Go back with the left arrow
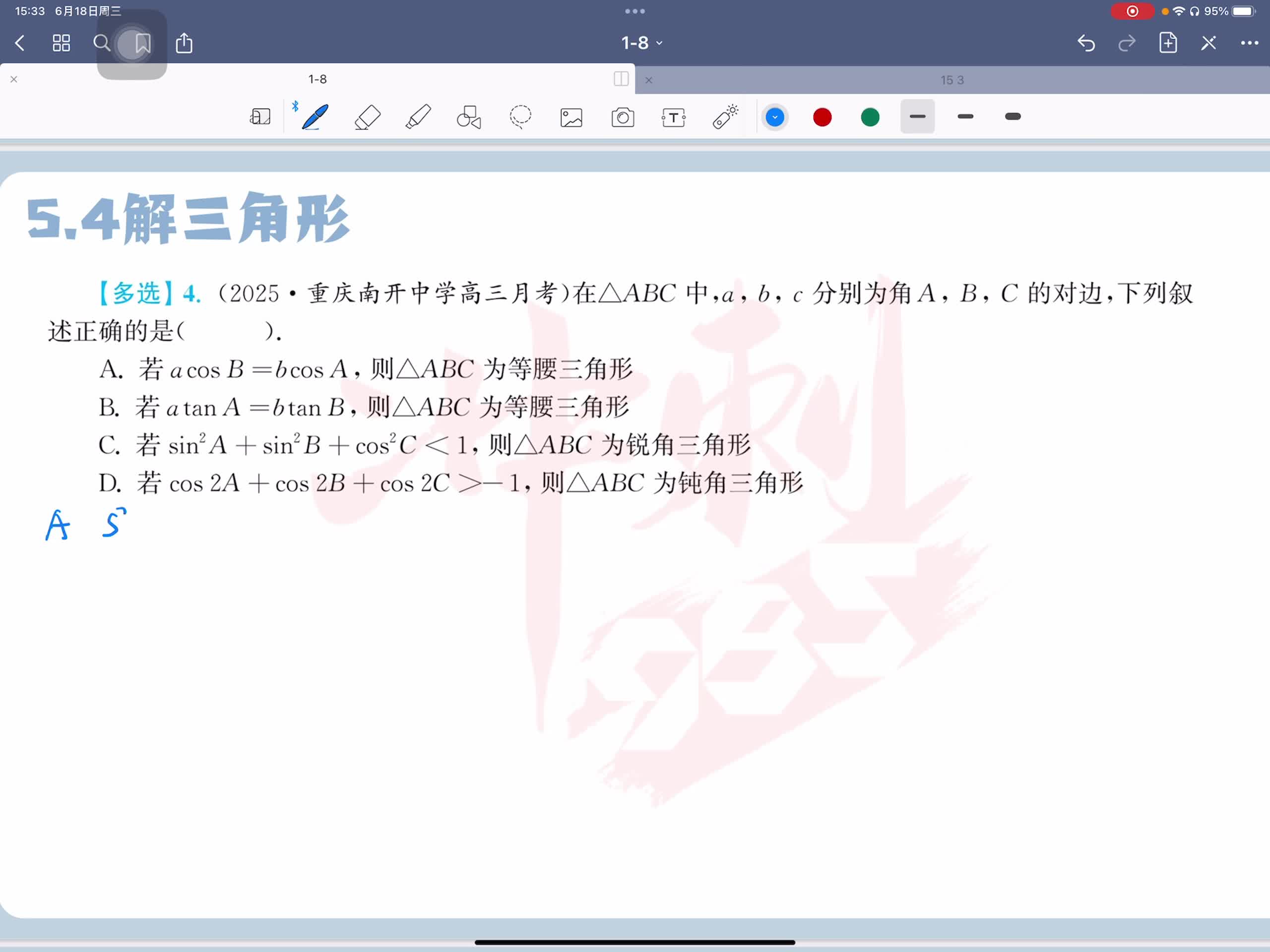Viewport: 1270px width, 952px height. click(20, 43)
